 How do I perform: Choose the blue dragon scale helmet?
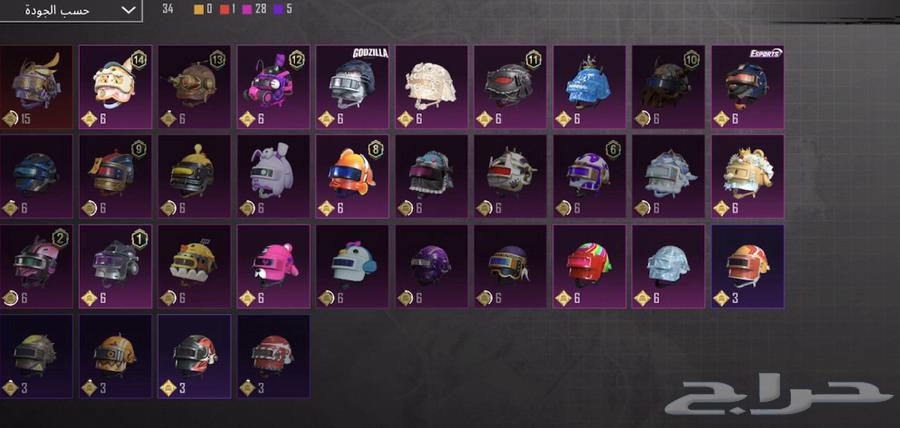(x=589, y=87)
